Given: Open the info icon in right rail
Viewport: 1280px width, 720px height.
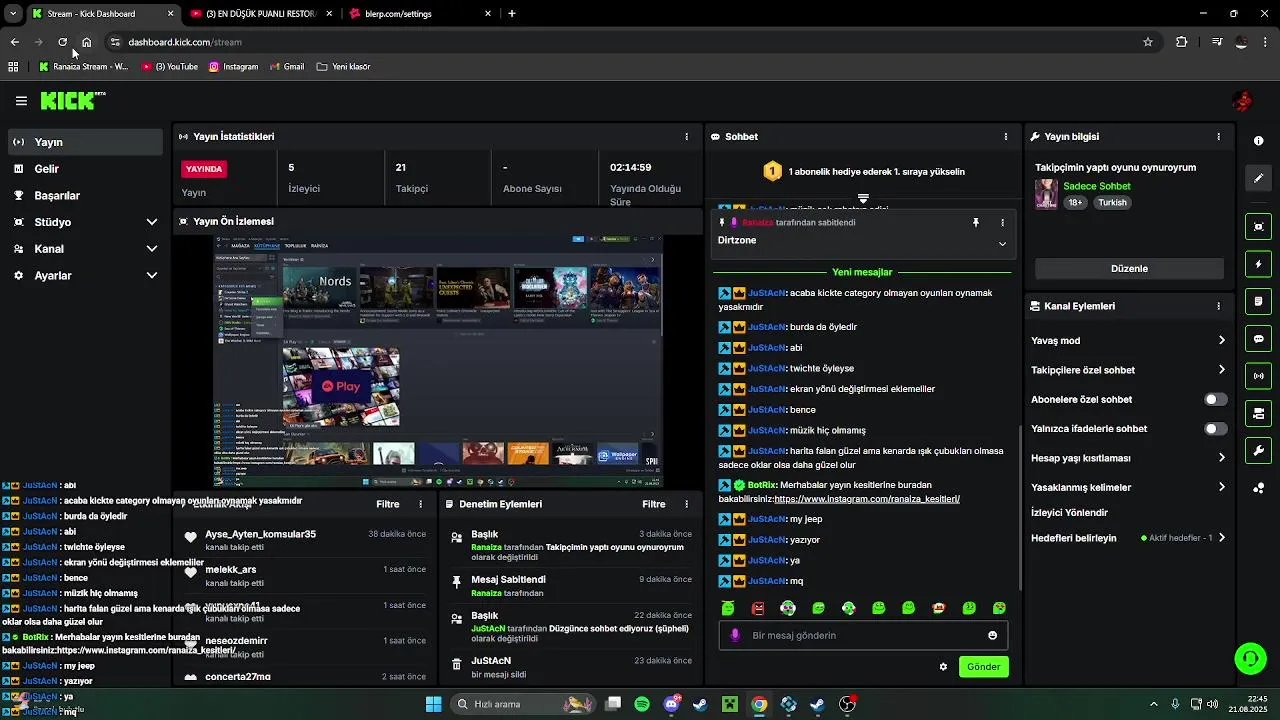Looking at the screenshot, I should point(1258,141).
